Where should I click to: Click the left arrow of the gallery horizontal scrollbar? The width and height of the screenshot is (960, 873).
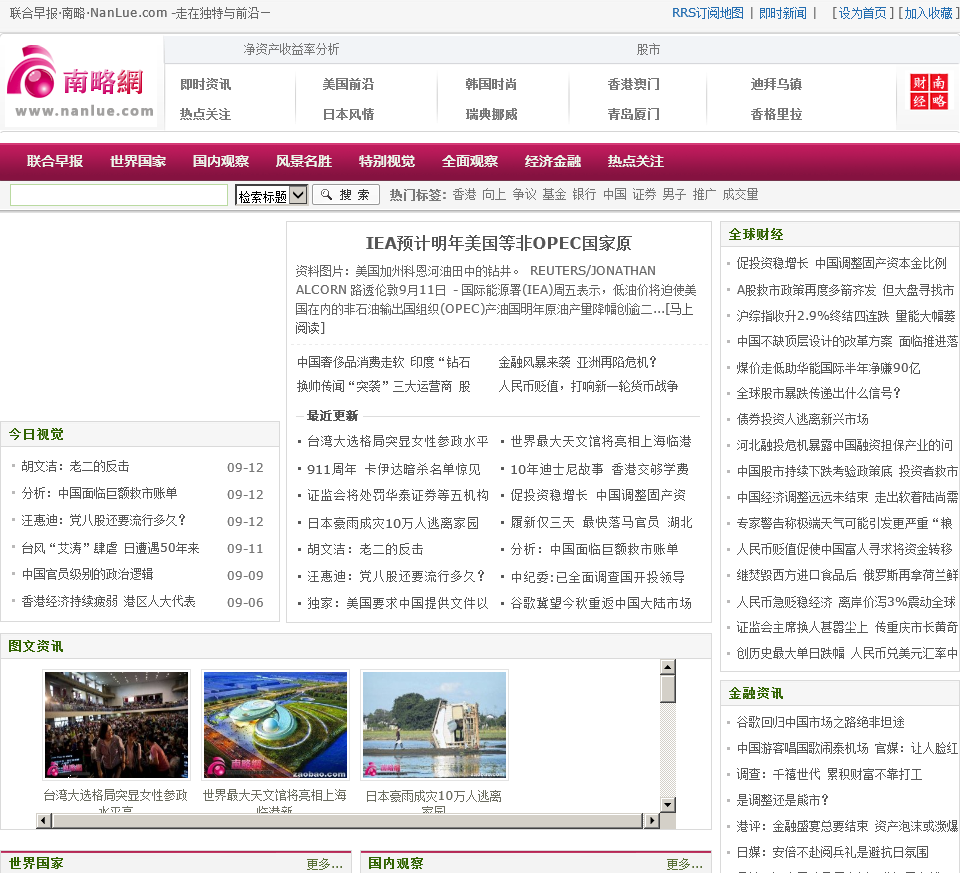[44, 820]
